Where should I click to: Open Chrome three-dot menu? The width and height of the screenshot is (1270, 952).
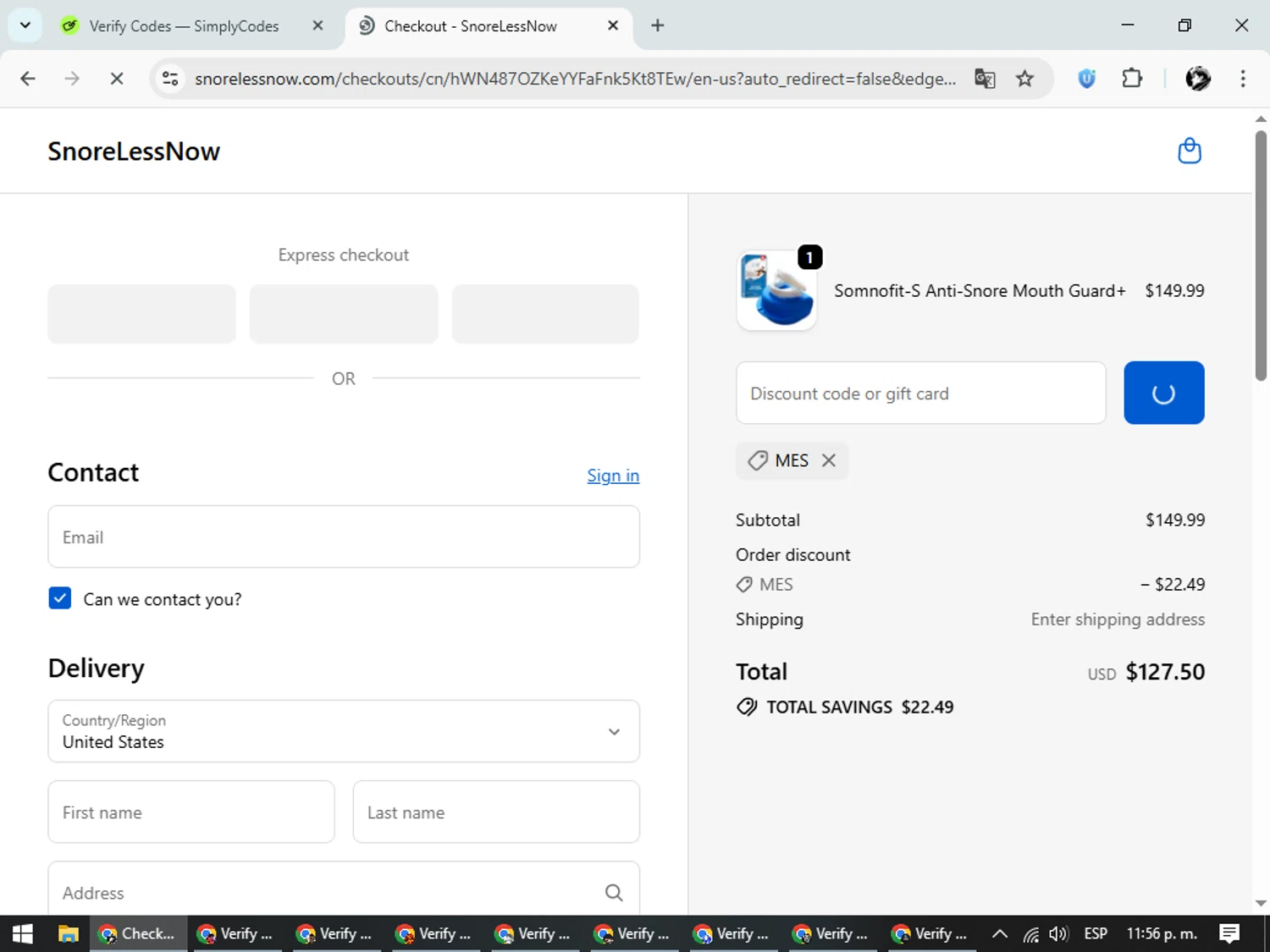(x=1243, y=79)
